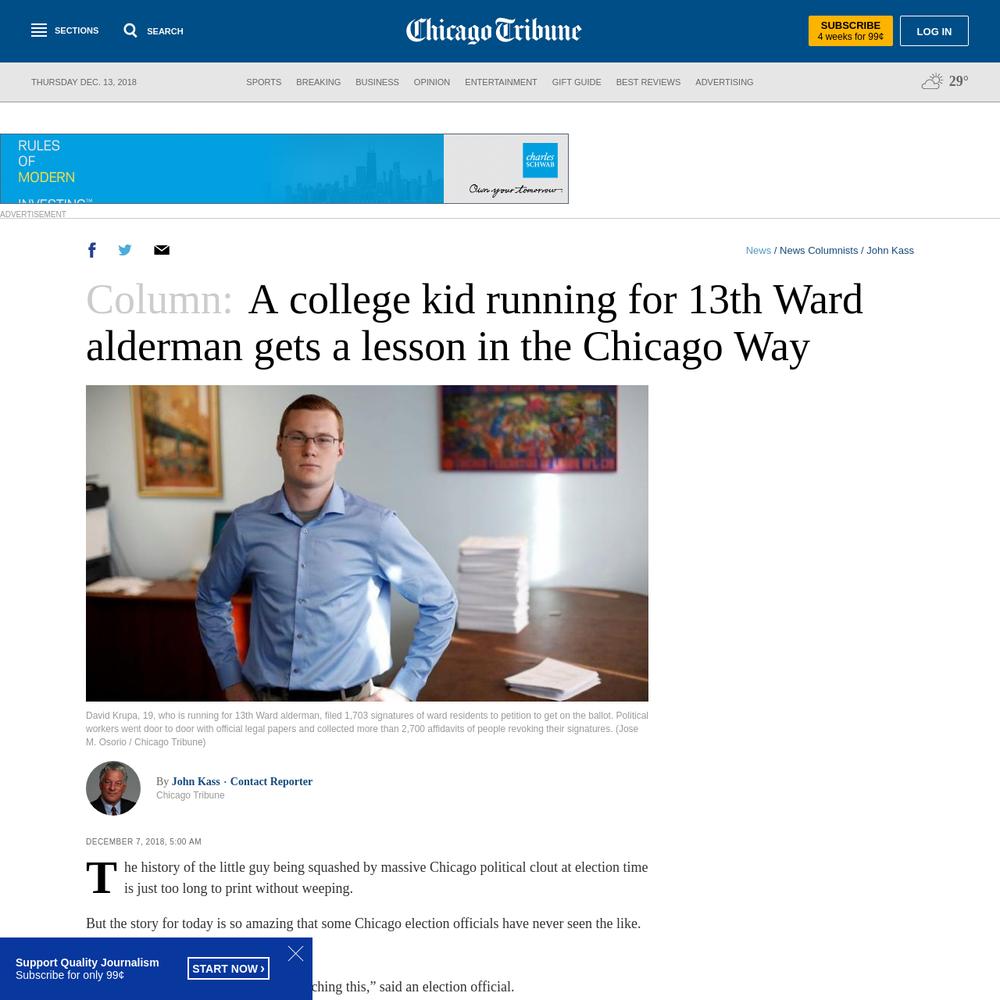
Task: Select Opinion in the navigation bar
Action: tap(432, 82)
